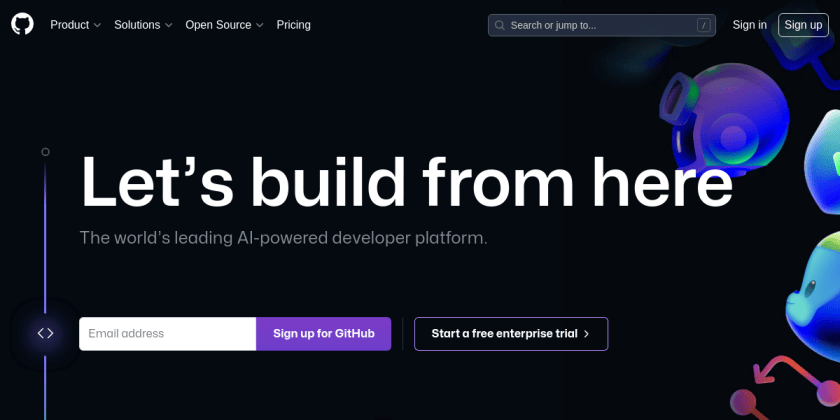Open the Sign in link

tap(749, 25)
